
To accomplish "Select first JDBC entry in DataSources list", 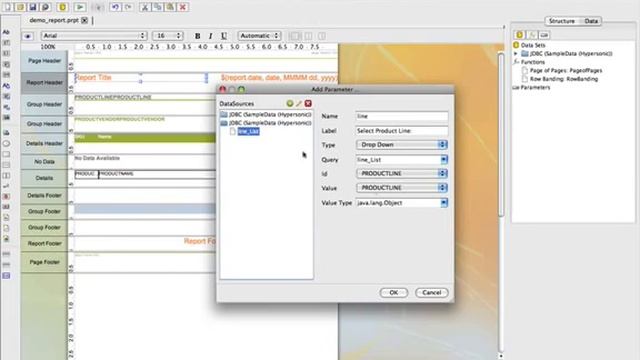I will coord(266,115).
